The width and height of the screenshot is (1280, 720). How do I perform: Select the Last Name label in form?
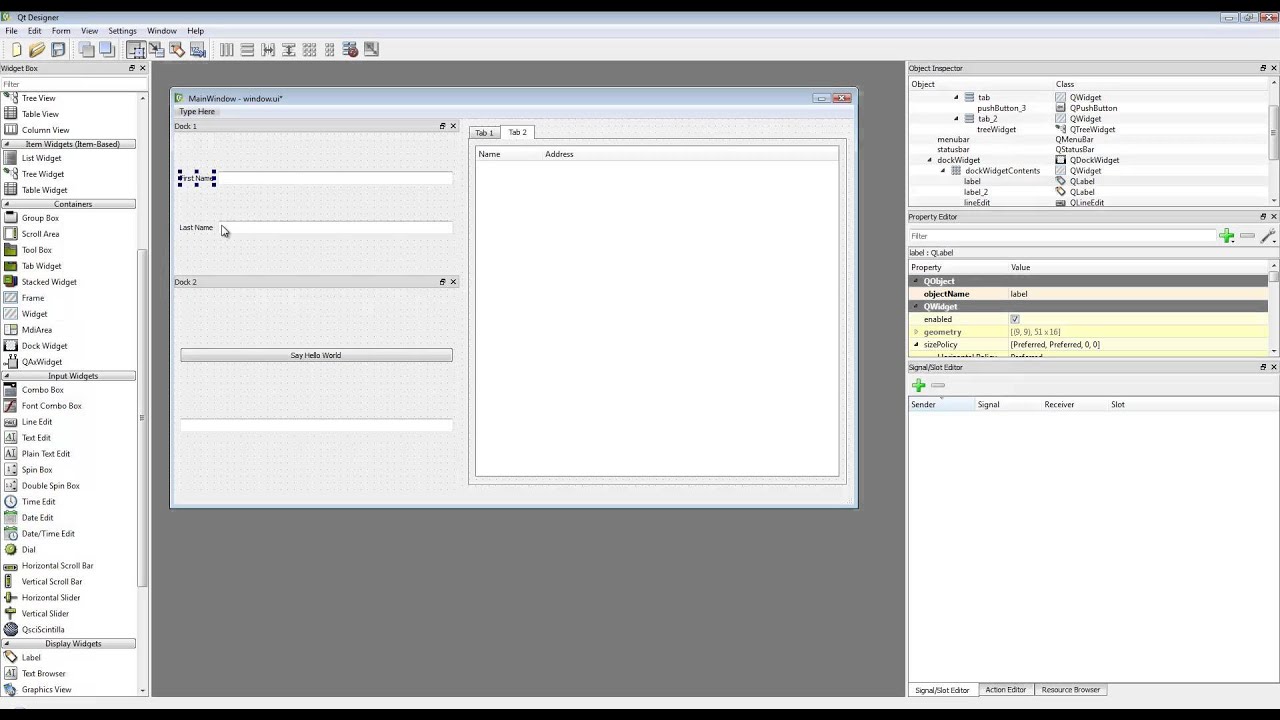tap(196, 228)
